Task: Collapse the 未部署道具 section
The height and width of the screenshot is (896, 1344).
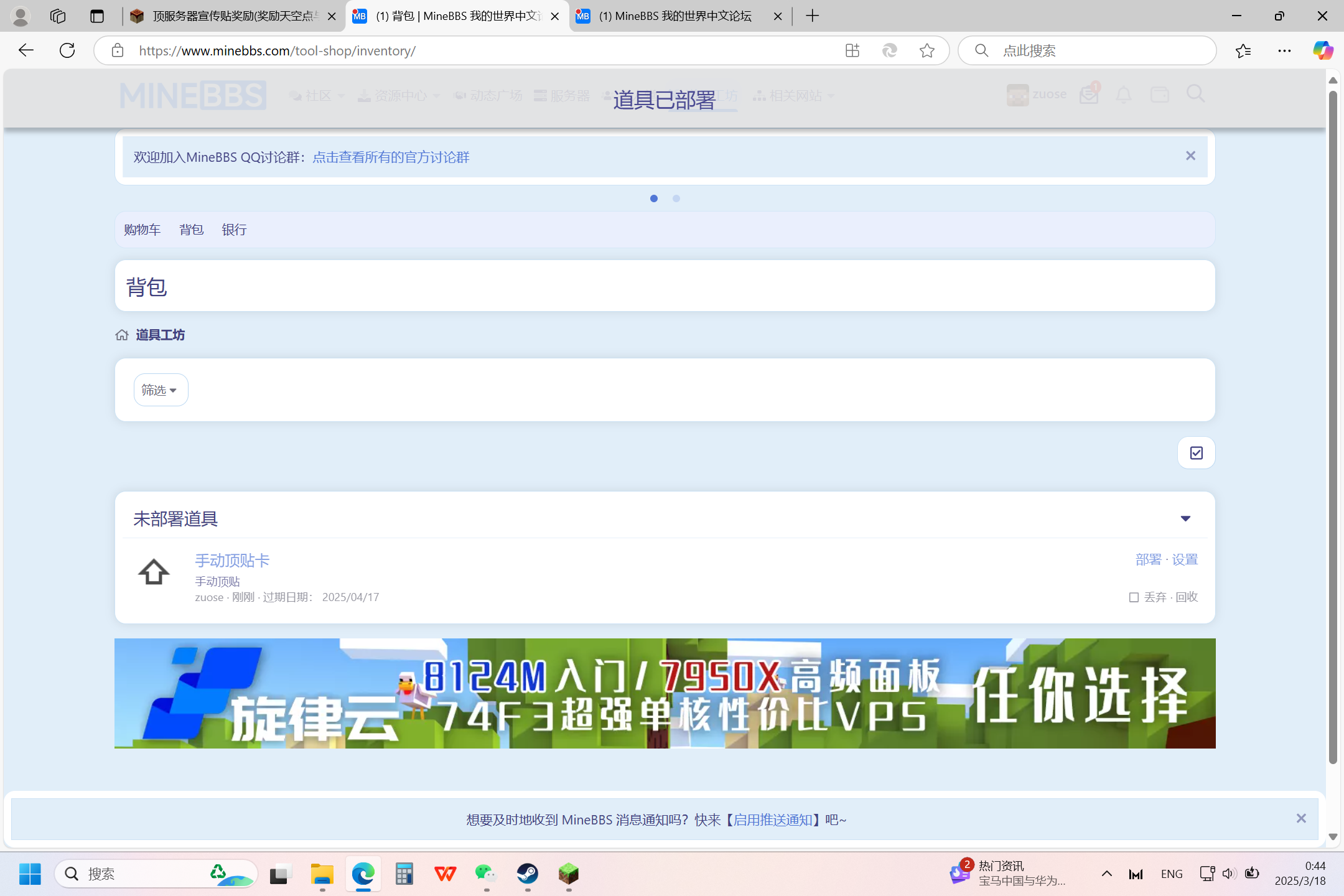Action: 1185,518
